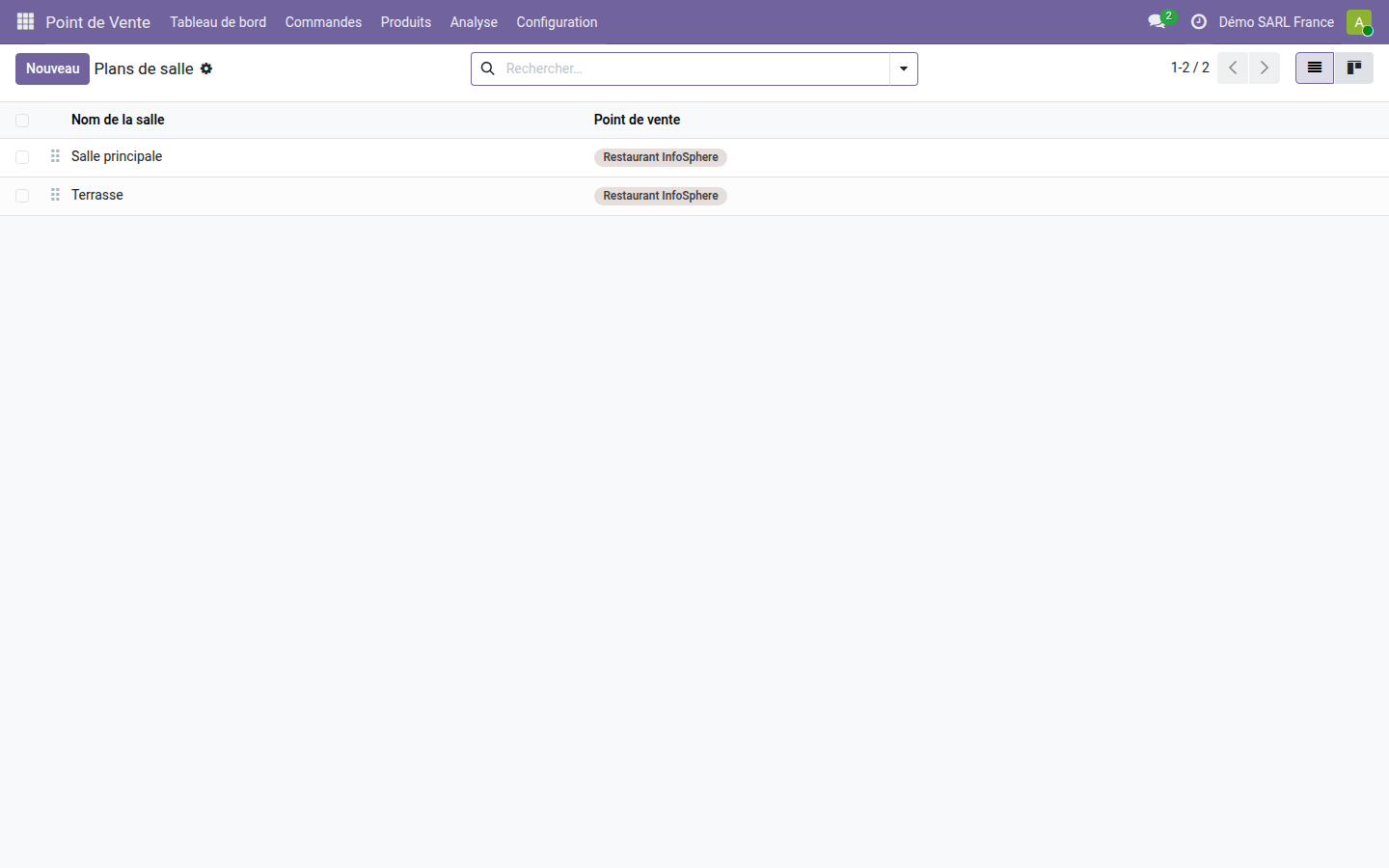Select all rows with header checkbox

click(22, 121)
